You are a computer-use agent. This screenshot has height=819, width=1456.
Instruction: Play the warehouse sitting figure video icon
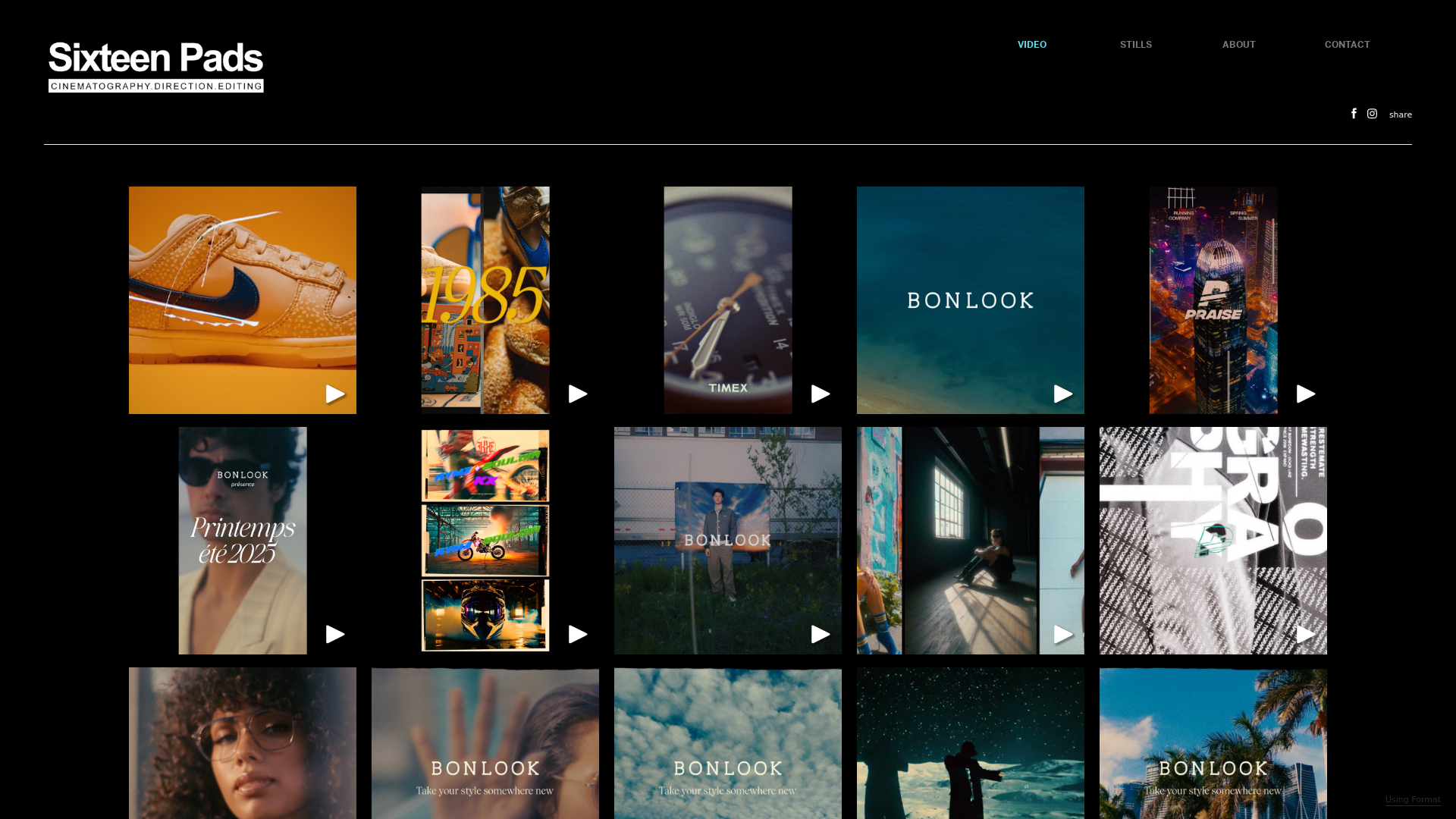(1063, 634)
